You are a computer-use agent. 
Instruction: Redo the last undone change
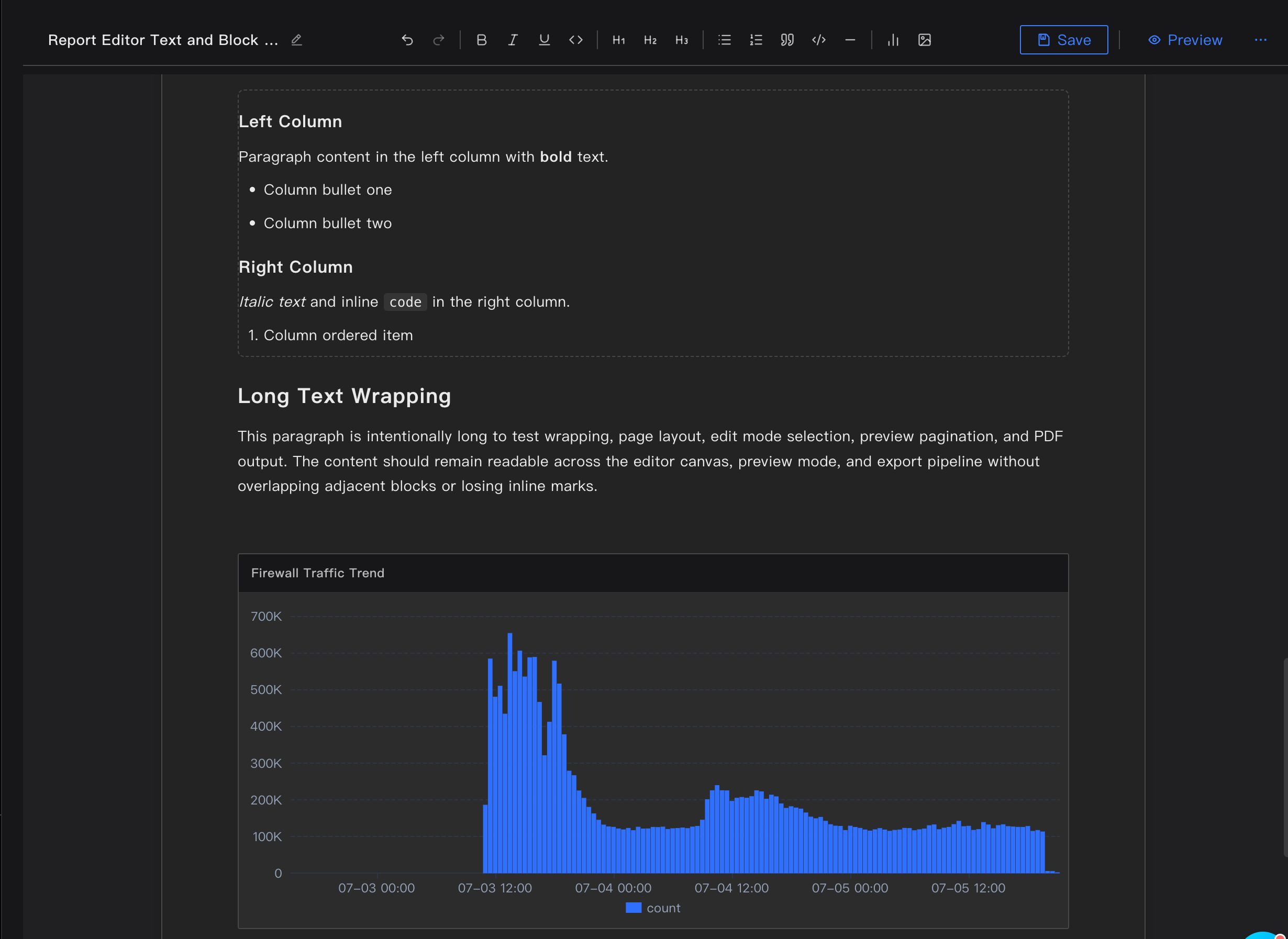tap(438, 40)
